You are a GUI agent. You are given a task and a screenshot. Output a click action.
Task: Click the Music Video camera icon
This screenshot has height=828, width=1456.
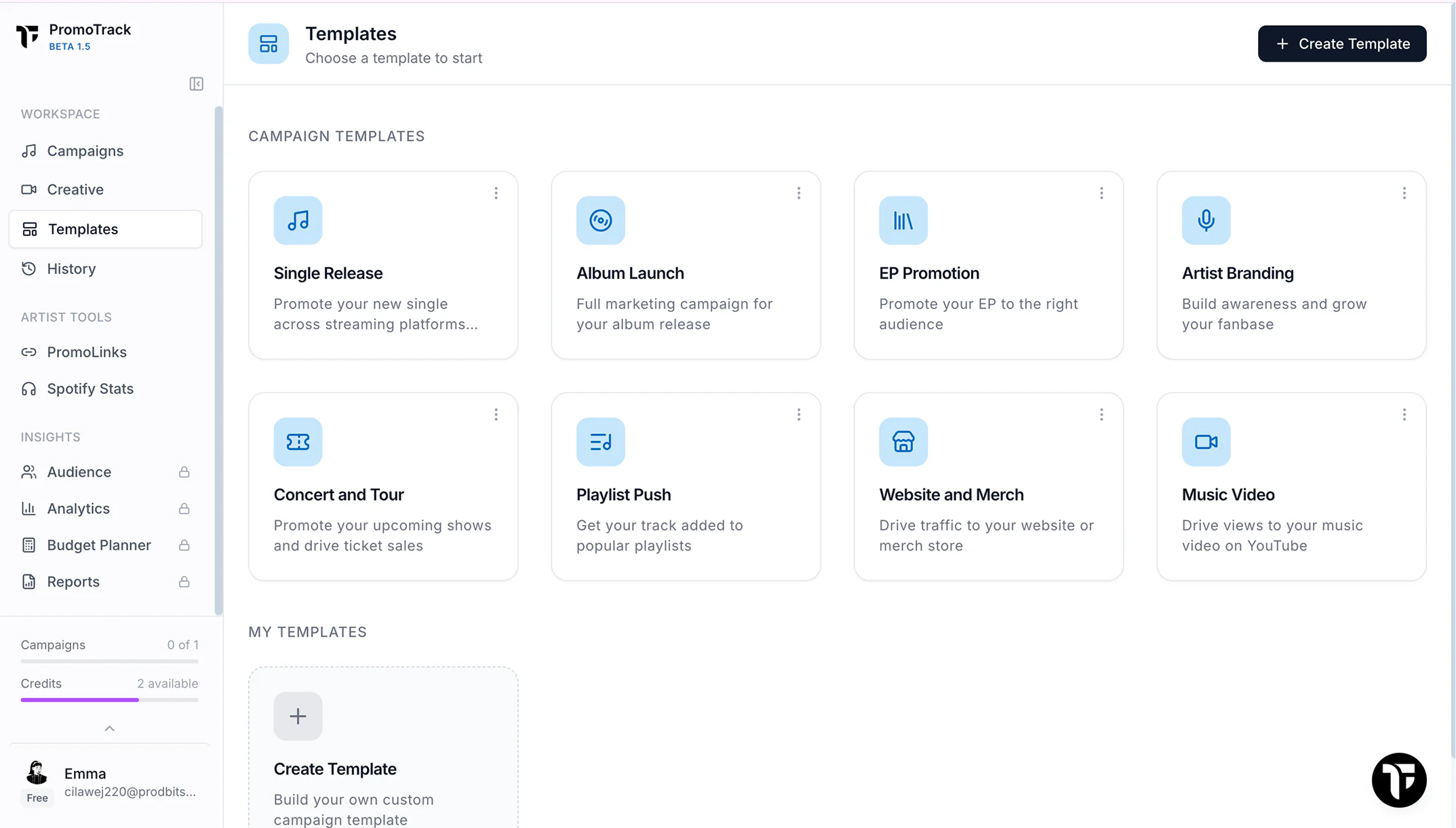click(1206, 441)
